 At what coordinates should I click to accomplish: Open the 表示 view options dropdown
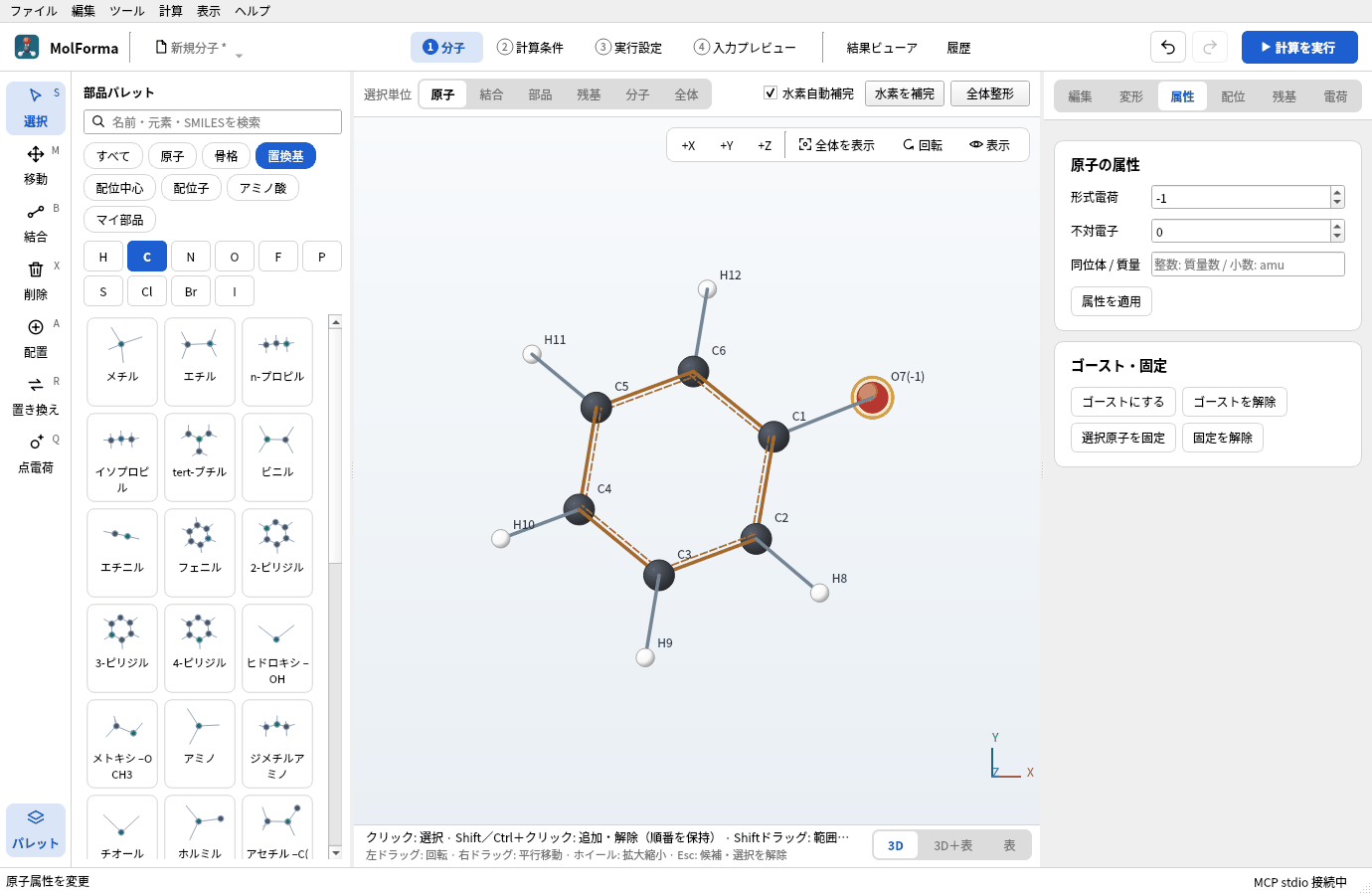[x=989, y=145]
